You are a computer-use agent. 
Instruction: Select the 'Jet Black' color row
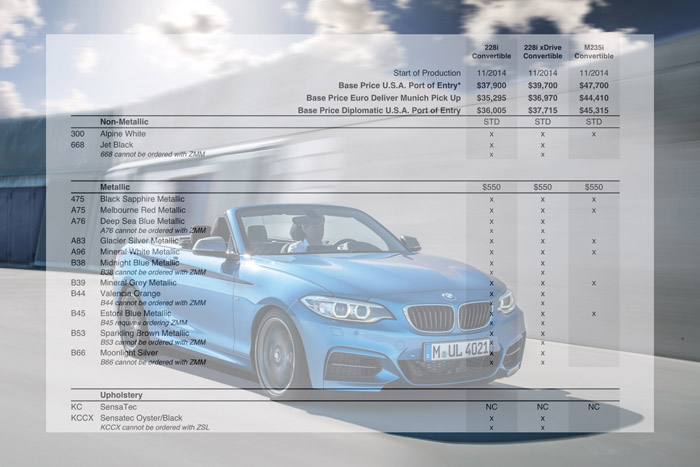pyautogui.click(x=345, y=145)
